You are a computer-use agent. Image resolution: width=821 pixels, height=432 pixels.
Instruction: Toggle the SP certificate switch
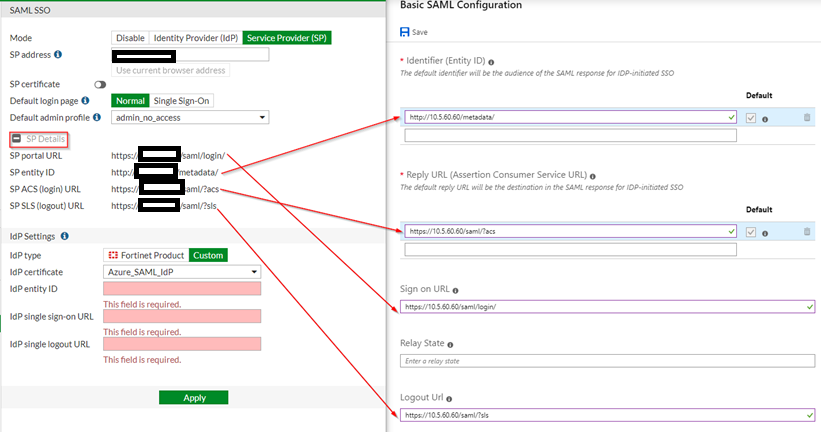tap(100, 85)
